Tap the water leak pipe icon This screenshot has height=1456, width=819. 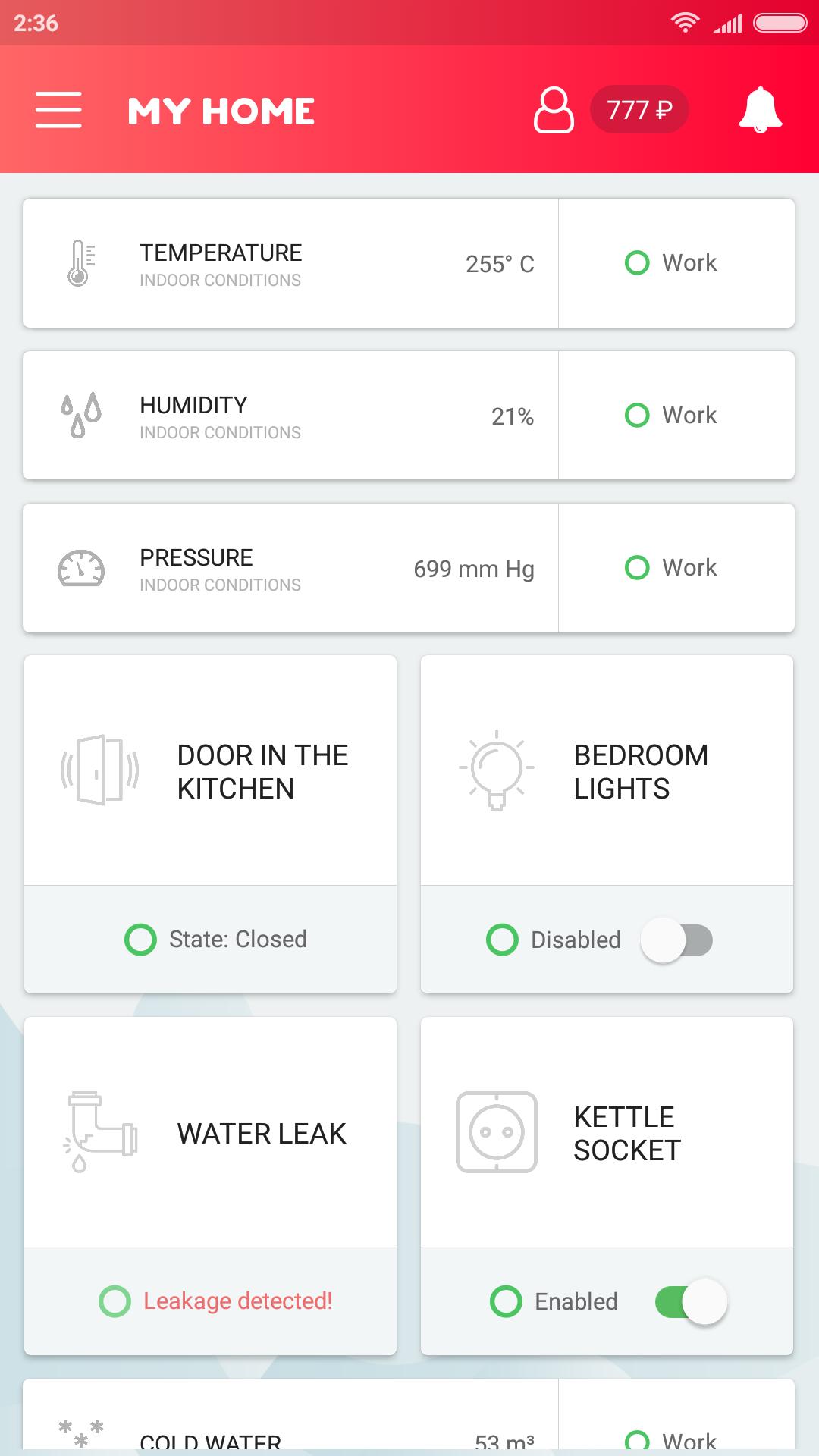tap(100, 1131)
